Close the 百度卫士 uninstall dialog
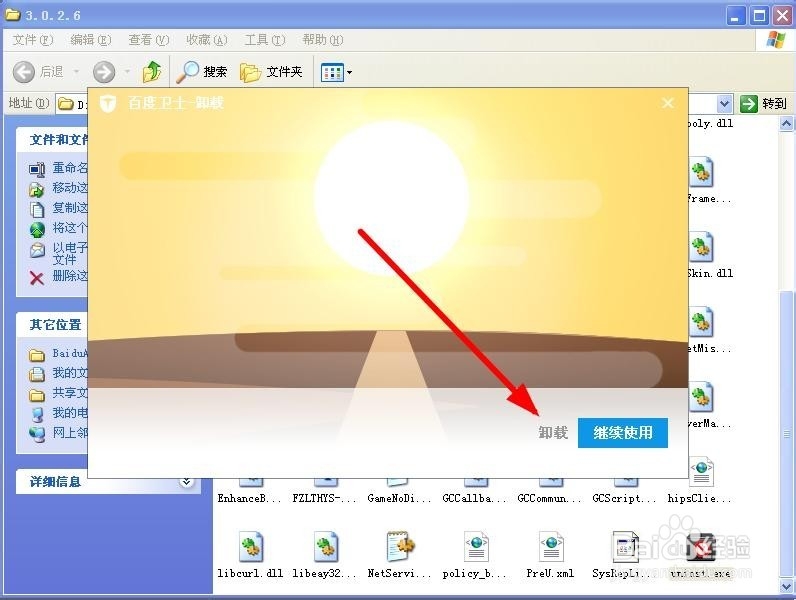The height and width of the screenshot is (600, 796). pyautogui.click(x=668, y=103)
